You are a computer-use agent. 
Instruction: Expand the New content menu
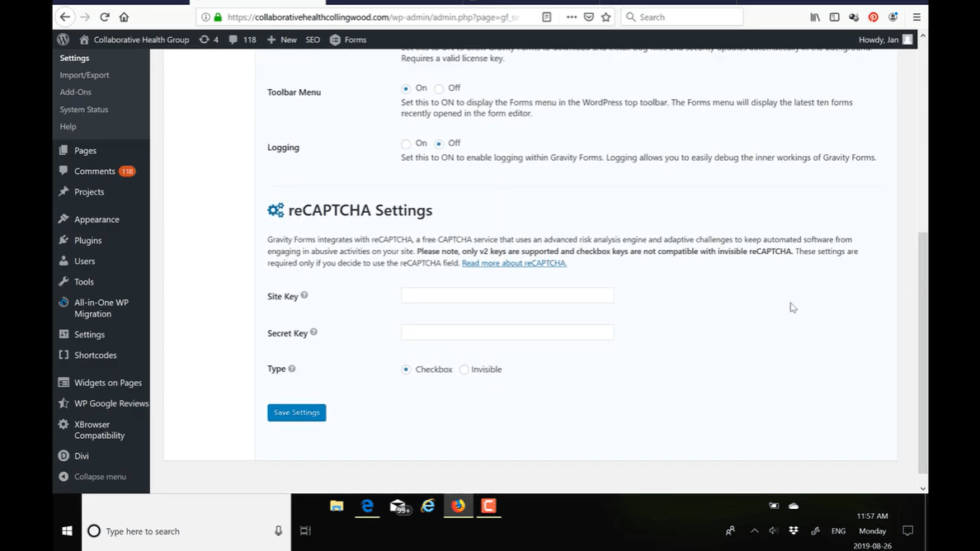tap(282, 39)
